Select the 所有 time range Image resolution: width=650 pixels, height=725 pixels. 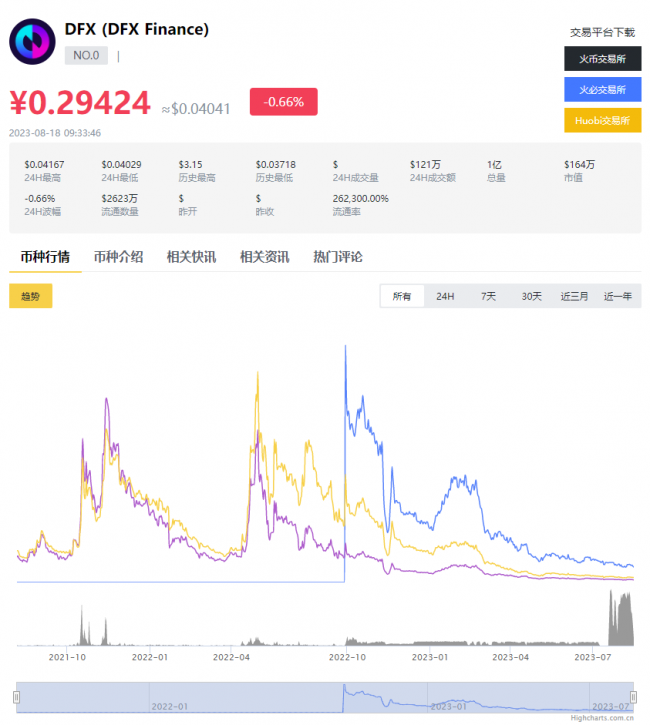point(402,296)
